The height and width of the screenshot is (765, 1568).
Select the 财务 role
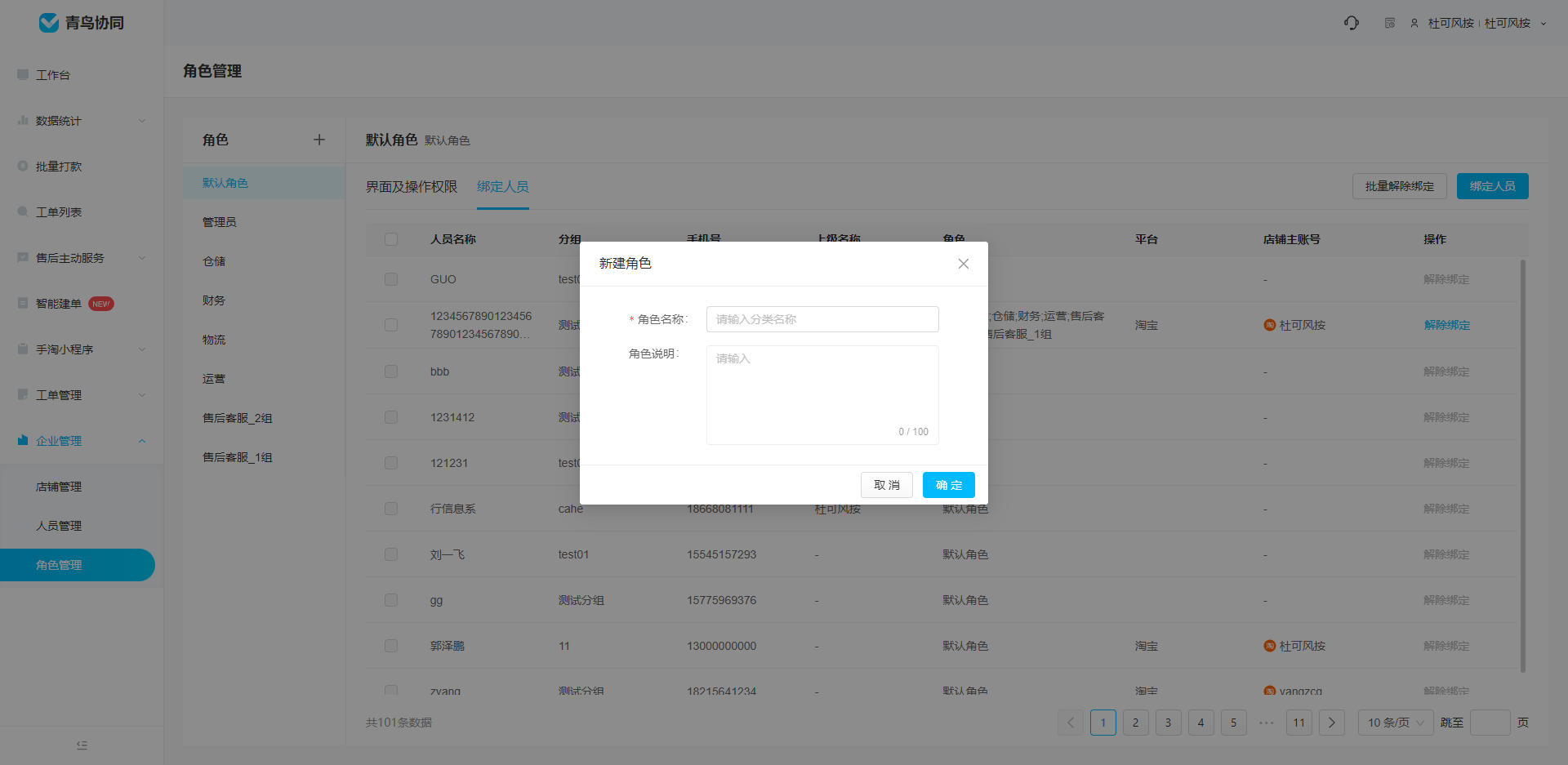264,300
